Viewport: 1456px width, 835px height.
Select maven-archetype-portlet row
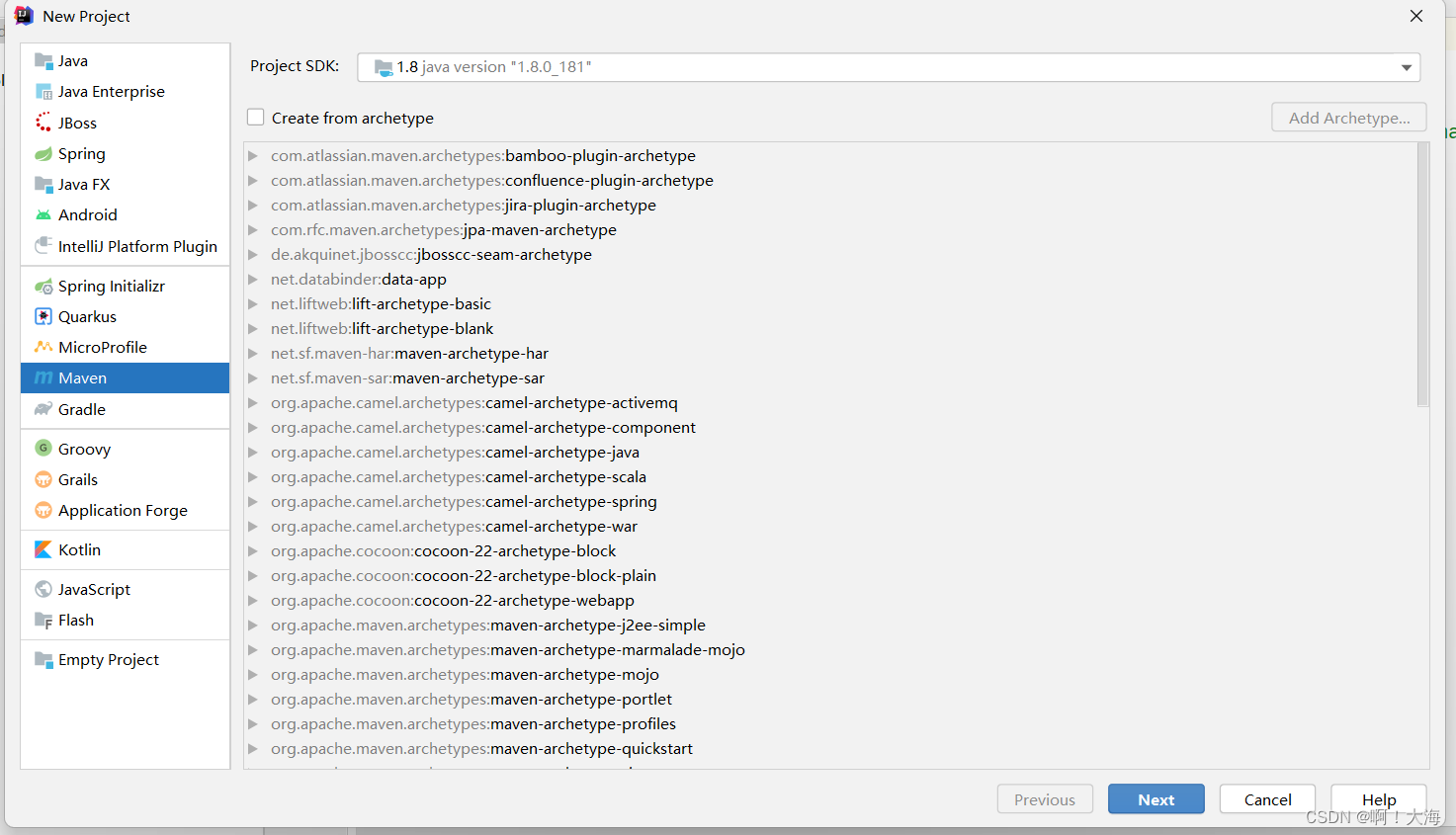click(x=830, y=700)
